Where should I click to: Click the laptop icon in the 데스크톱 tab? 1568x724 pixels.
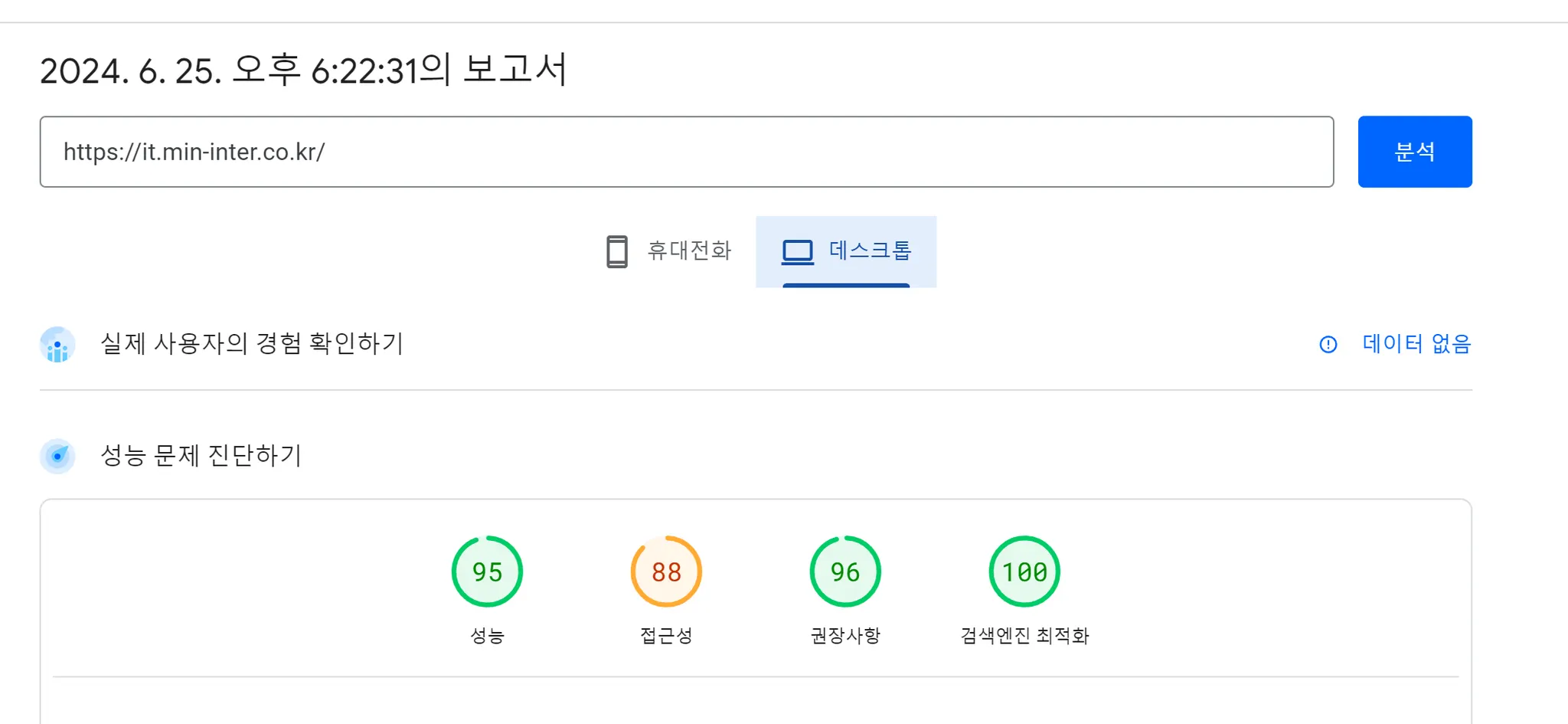pos(797,251)
